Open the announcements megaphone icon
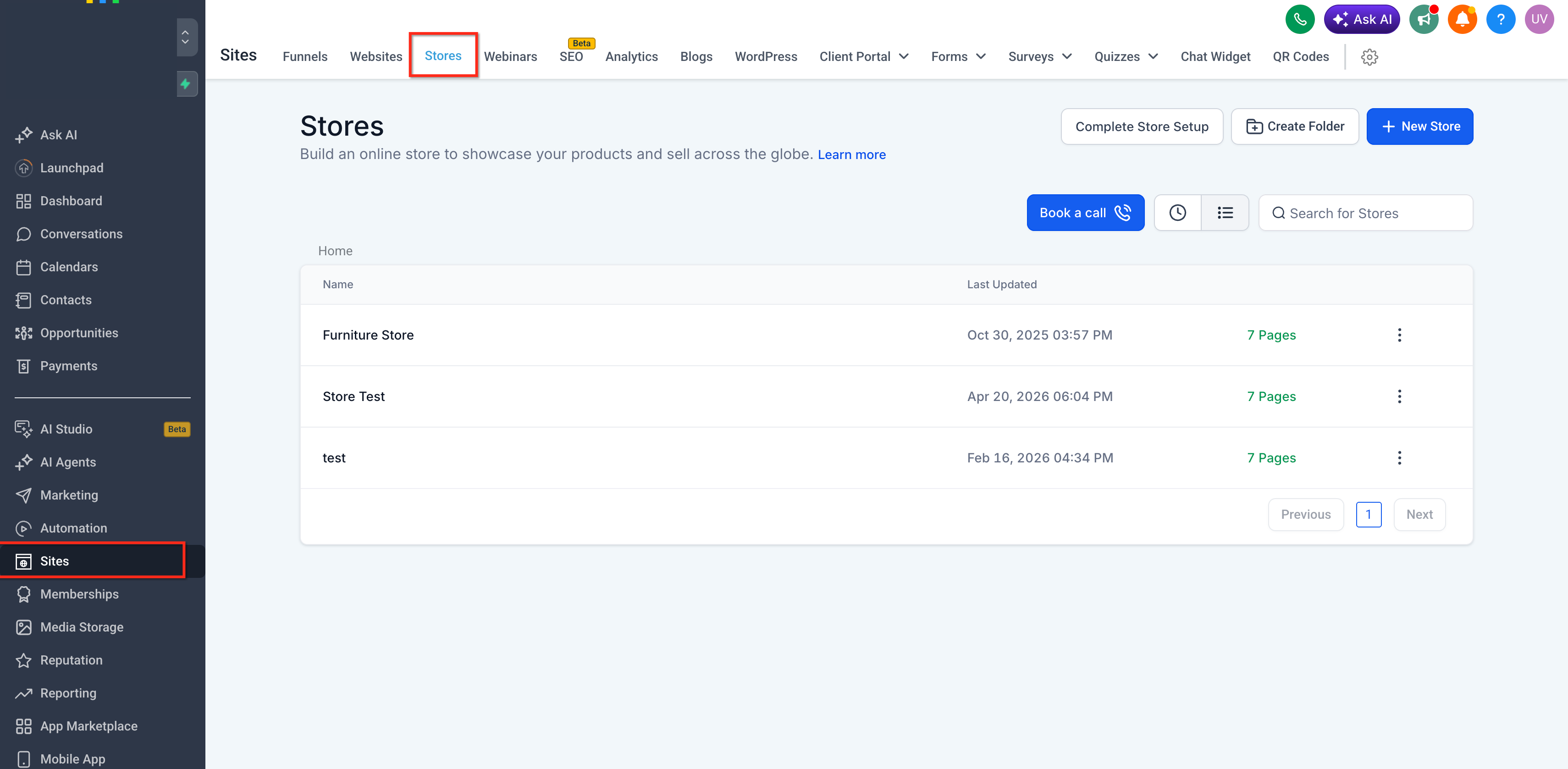The image size is (1568, 769). 1424,19
